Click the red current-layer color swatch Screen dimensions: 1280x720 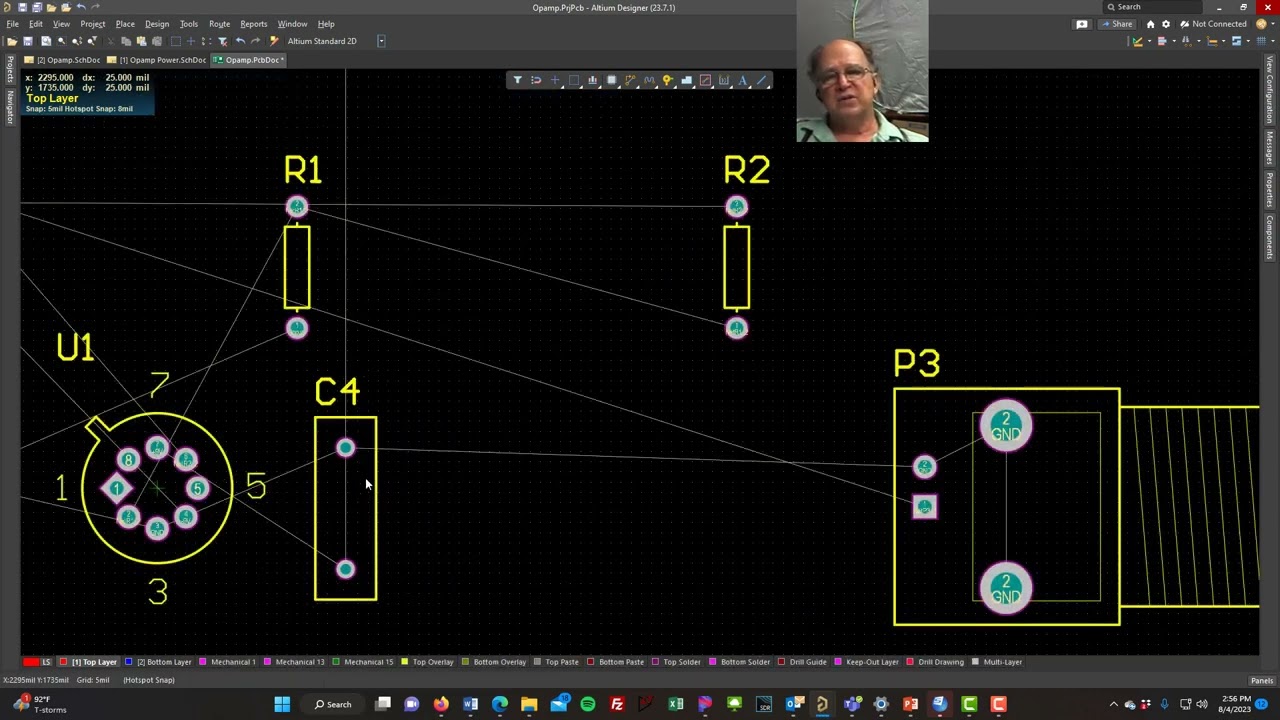(x=30, y=662)
